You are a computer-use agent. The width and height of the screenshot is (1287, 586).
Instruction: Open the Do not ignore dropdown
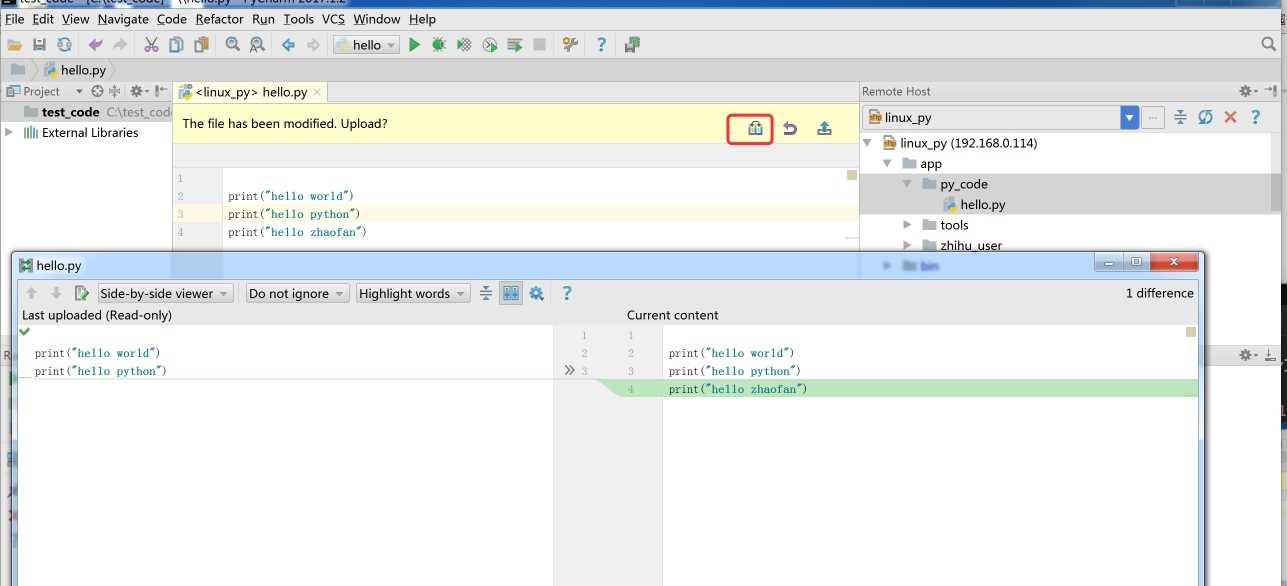298,293
